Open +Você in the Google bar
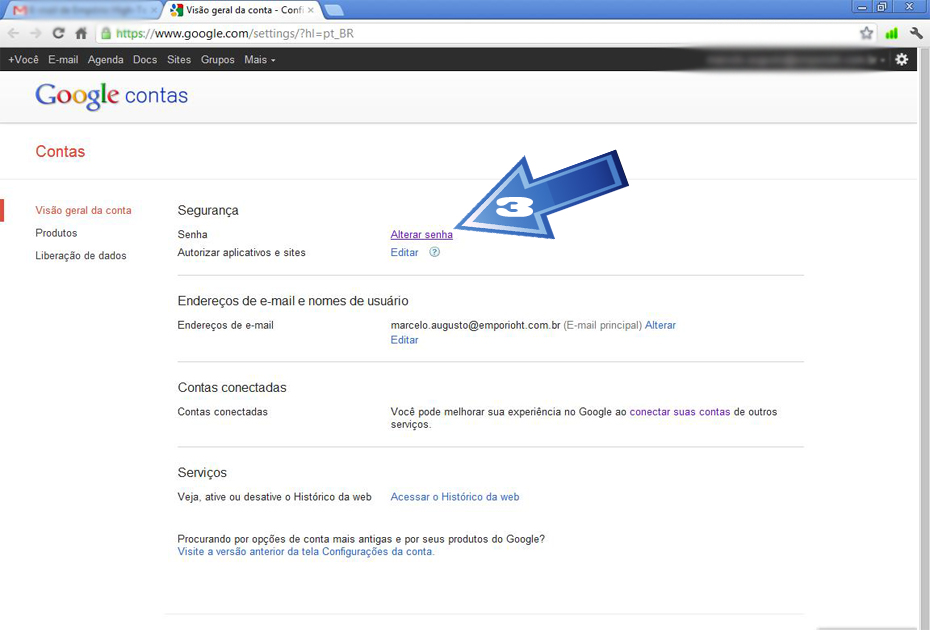The height and width of the screenshot is (630, 930). point(23,59)
